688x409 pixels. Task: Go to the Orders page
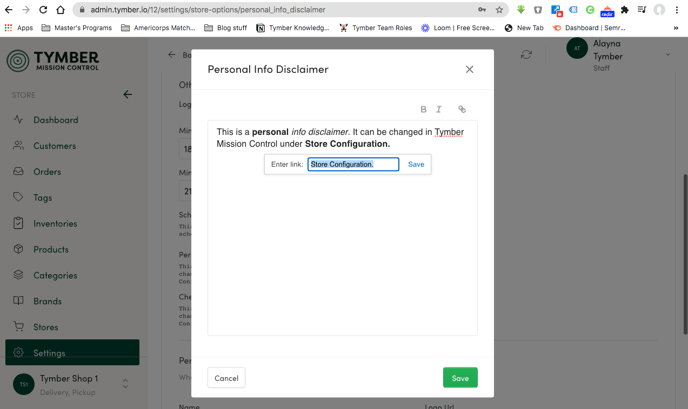pos(47,172)
